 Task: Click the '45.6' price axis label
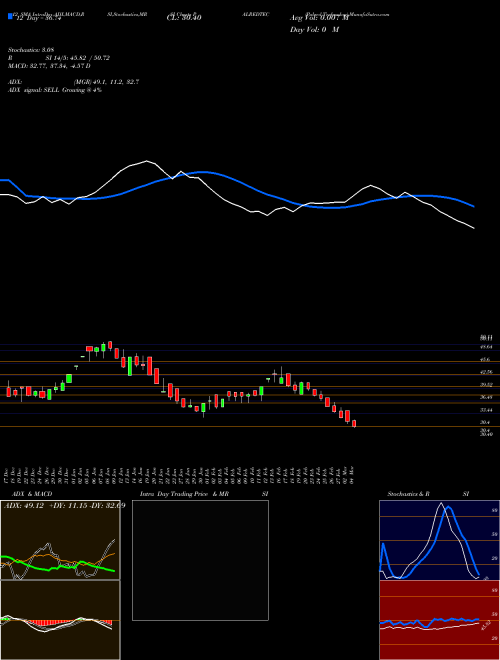coord(485,360)
